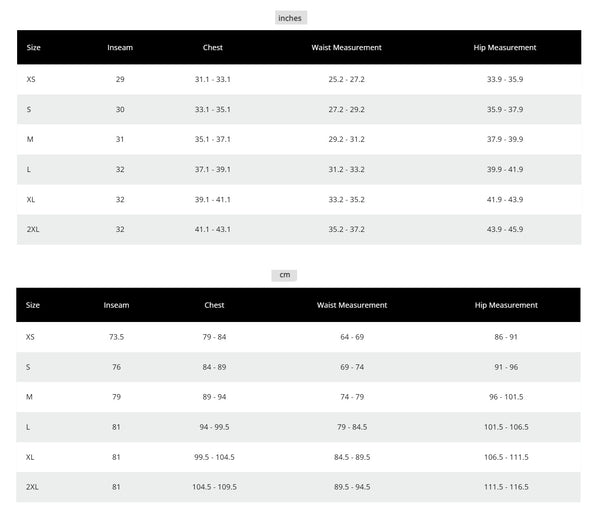Click the 35.1 - 37.1 chest cell

212,139
